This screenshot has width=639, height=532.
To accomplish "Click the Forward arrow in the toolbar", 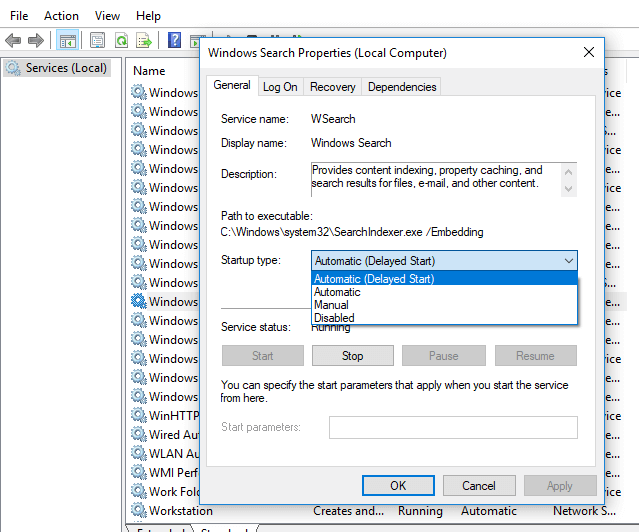I will tap(36, 40).
